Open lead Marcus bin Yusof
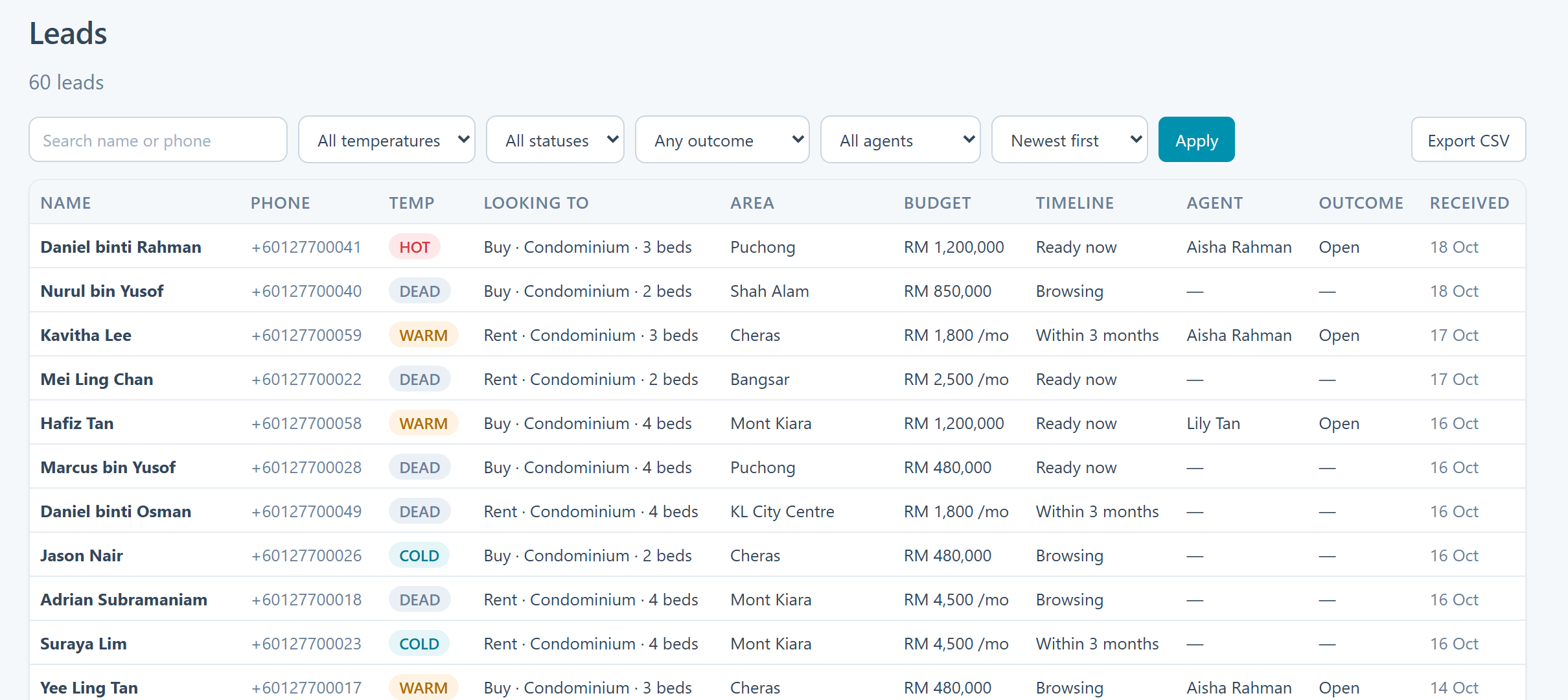This screenshot has width=1568, height=700. 108,467
